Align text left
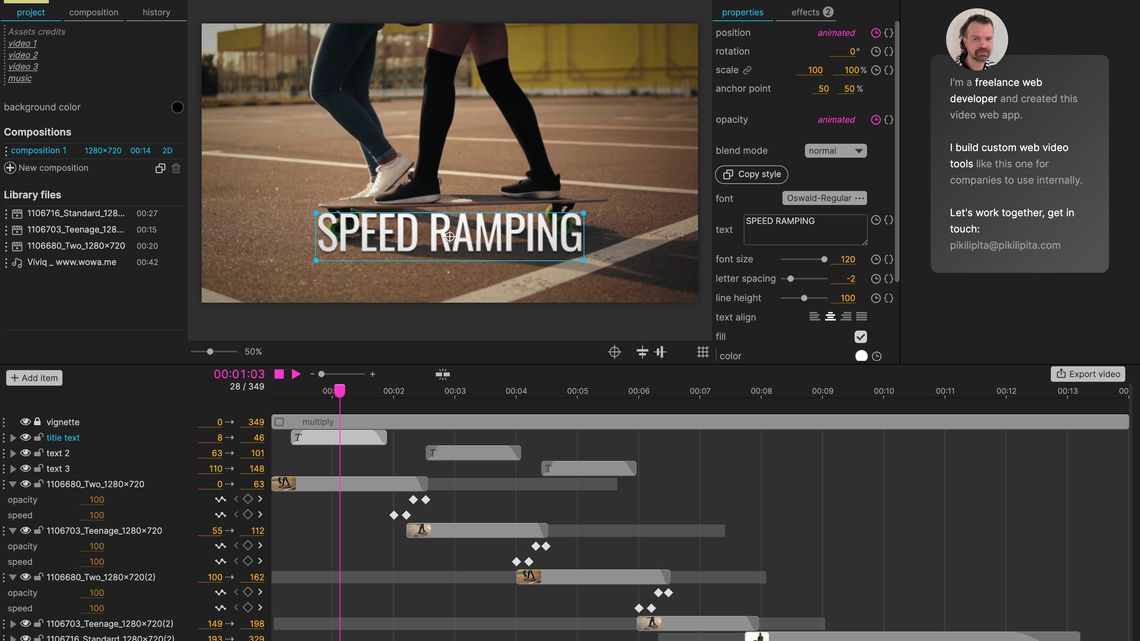Screen dimensions: 1140x641 click(x=814, y=317)
